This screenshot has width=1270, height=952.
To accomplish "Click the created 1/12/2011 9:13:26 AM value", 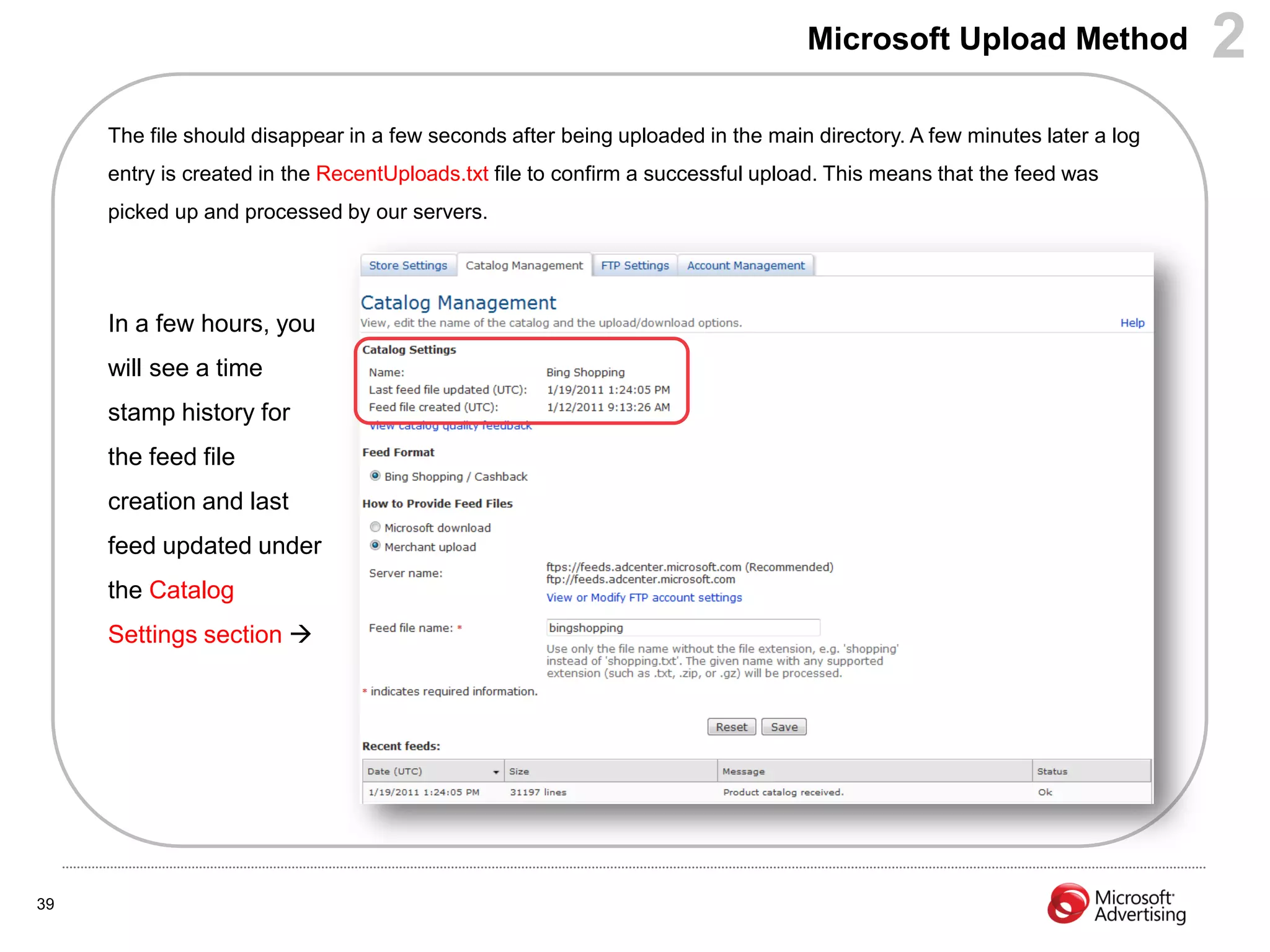I will (x=608, y=407).
